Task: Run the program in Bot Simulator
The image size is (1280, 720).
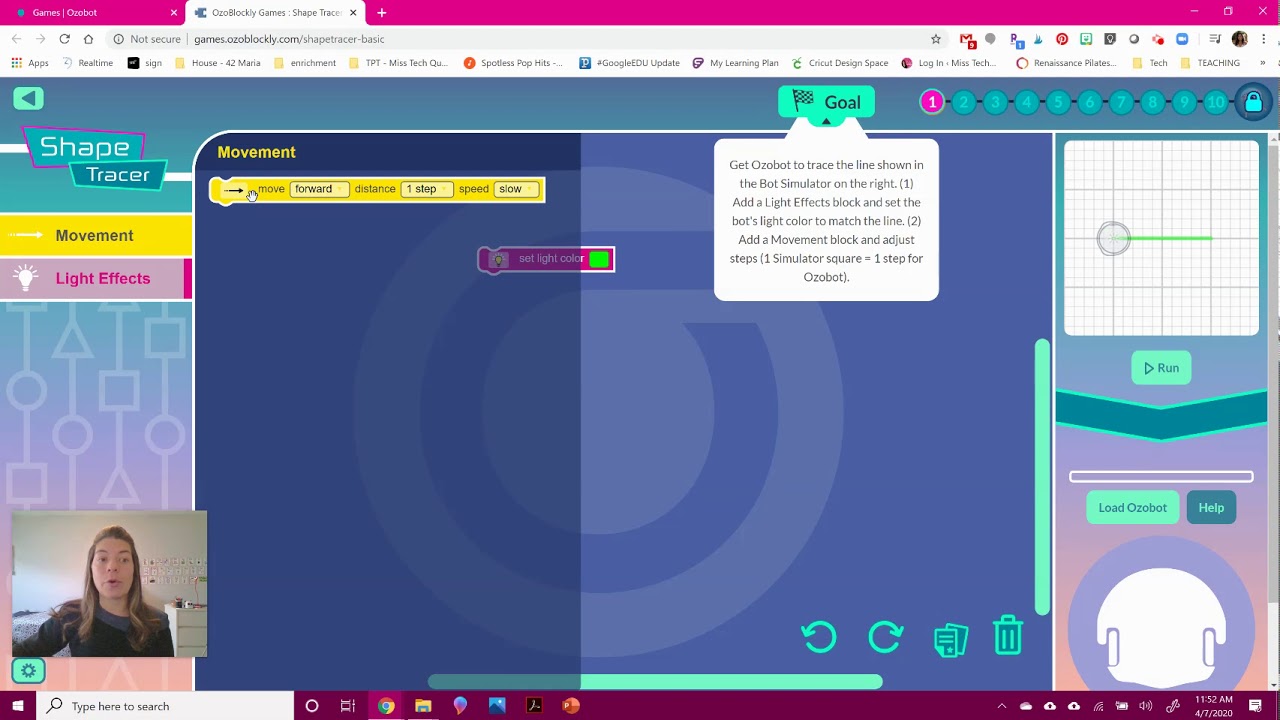Action: click(1161, 368)
